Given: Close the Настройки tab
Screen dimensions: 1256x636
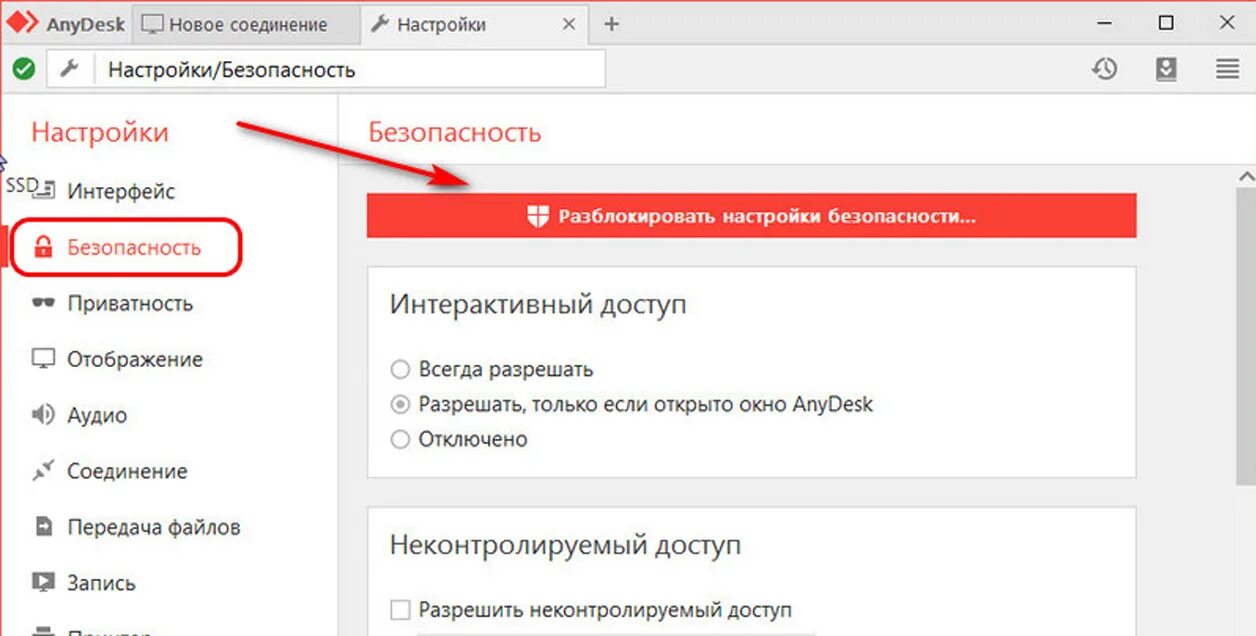Looking at the screenshot, I should coord(568,25).
